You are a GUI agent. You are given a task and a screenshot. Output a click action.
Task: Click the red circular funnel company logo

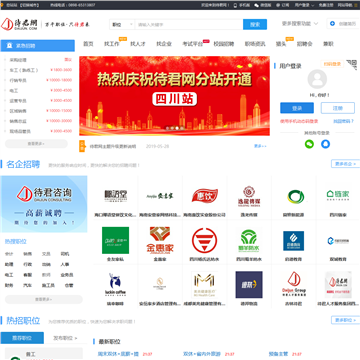[x=205, y=240]
